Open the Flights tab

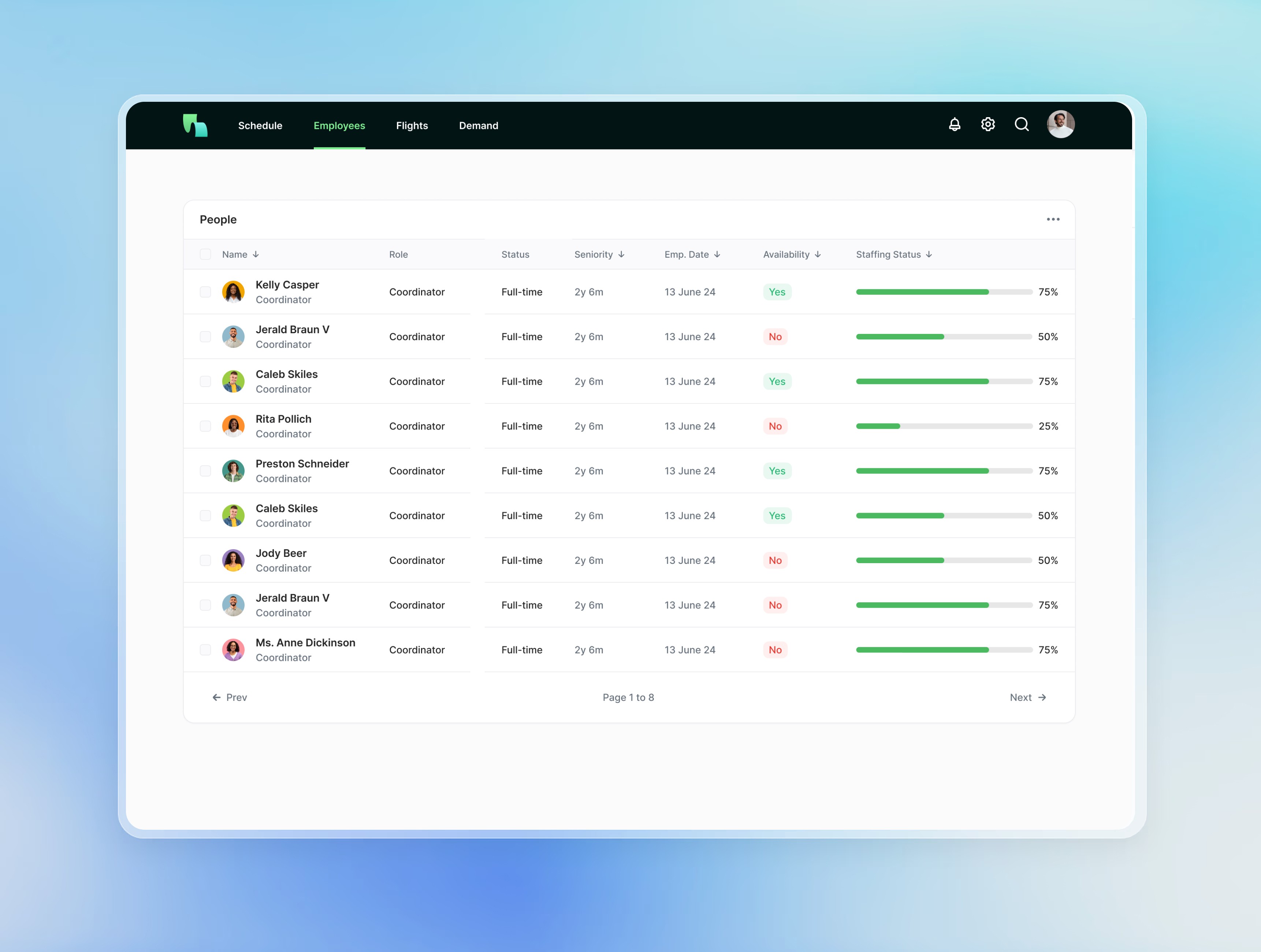[x=412, y=126]
